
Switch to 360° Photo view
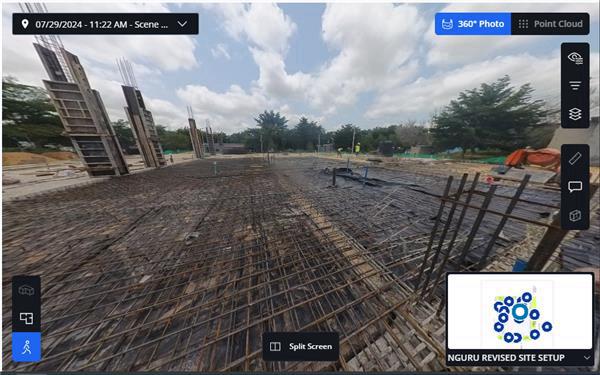click(x=473, y=24)
